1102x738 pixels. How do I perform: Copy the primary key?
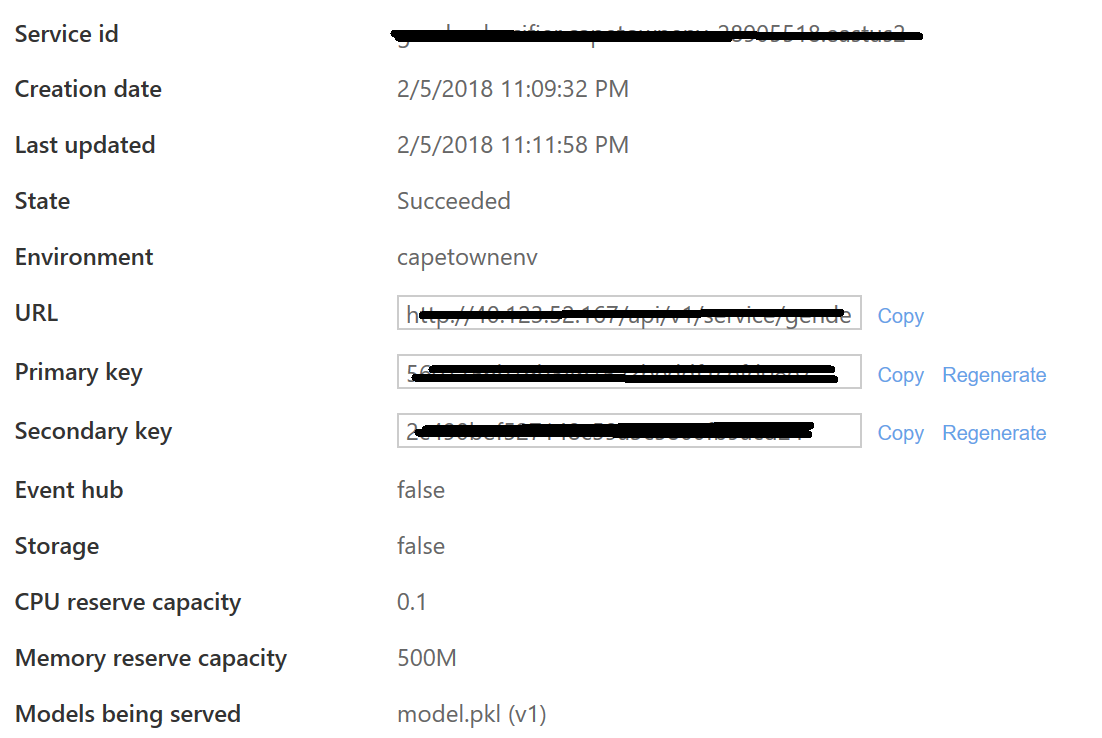point(900,375)
